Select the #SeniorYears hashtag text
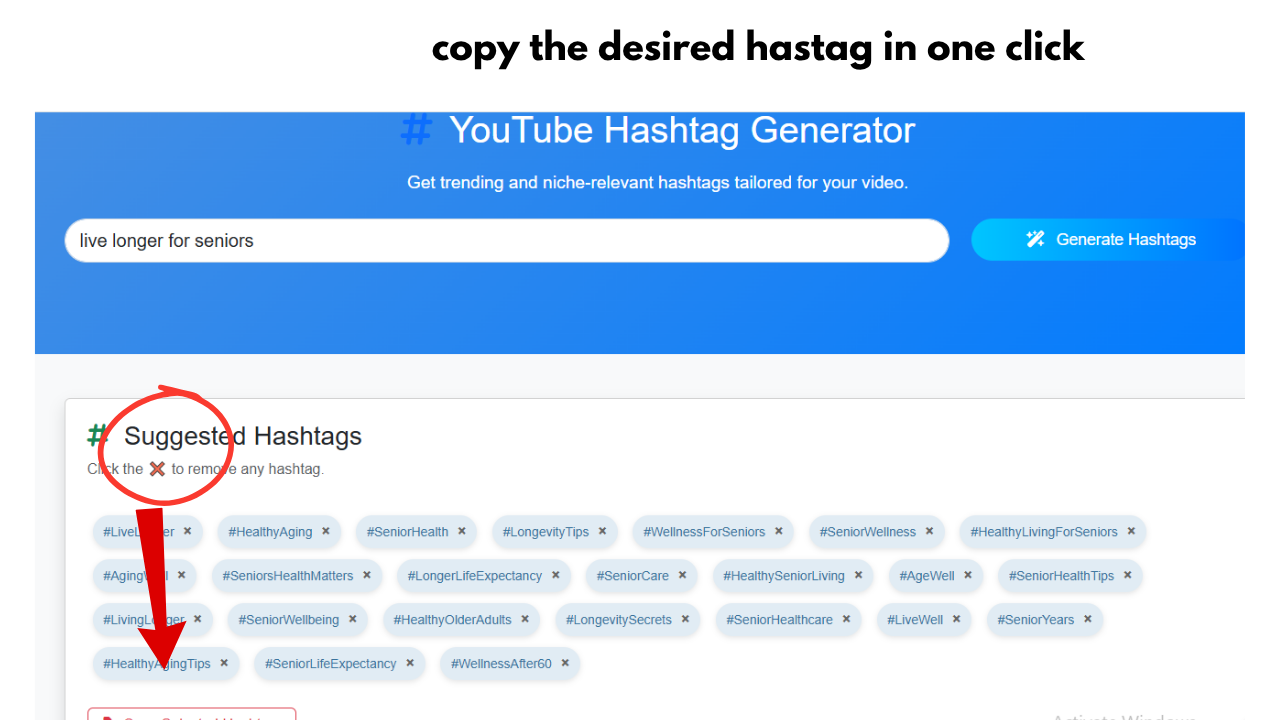1280x720 pixels. coord(1036,620)
